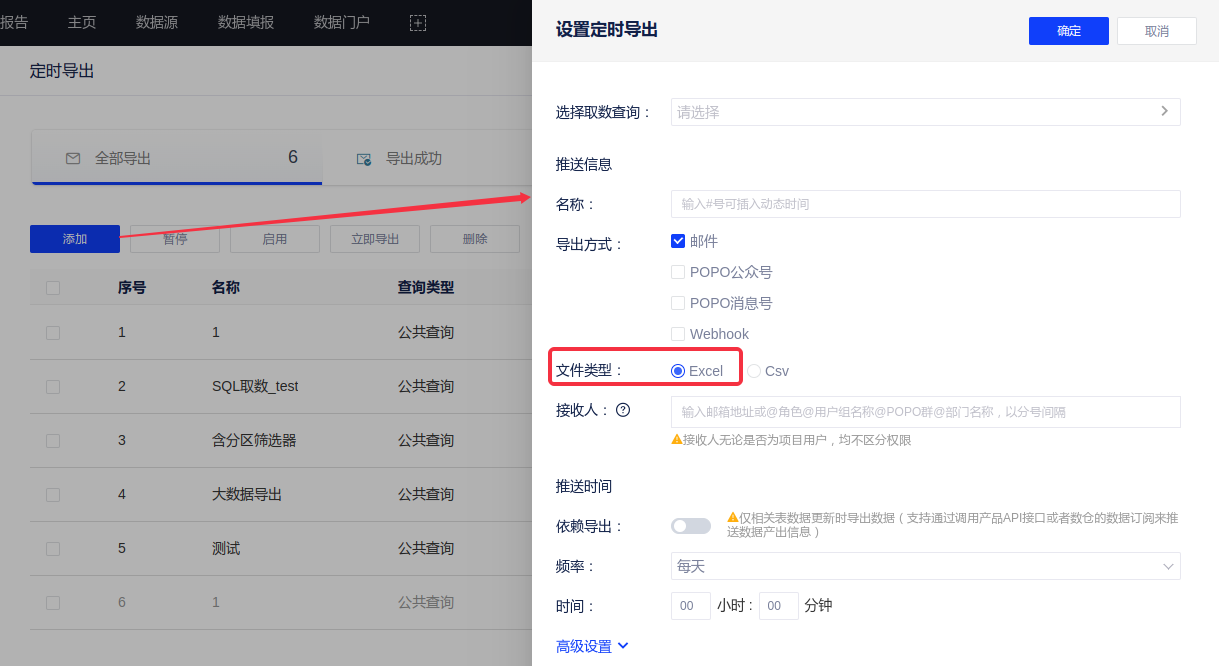This screenshot has width=1219, height=666.
Task: Tick the Webhook checkbox
Action: (x=678, y=334)
